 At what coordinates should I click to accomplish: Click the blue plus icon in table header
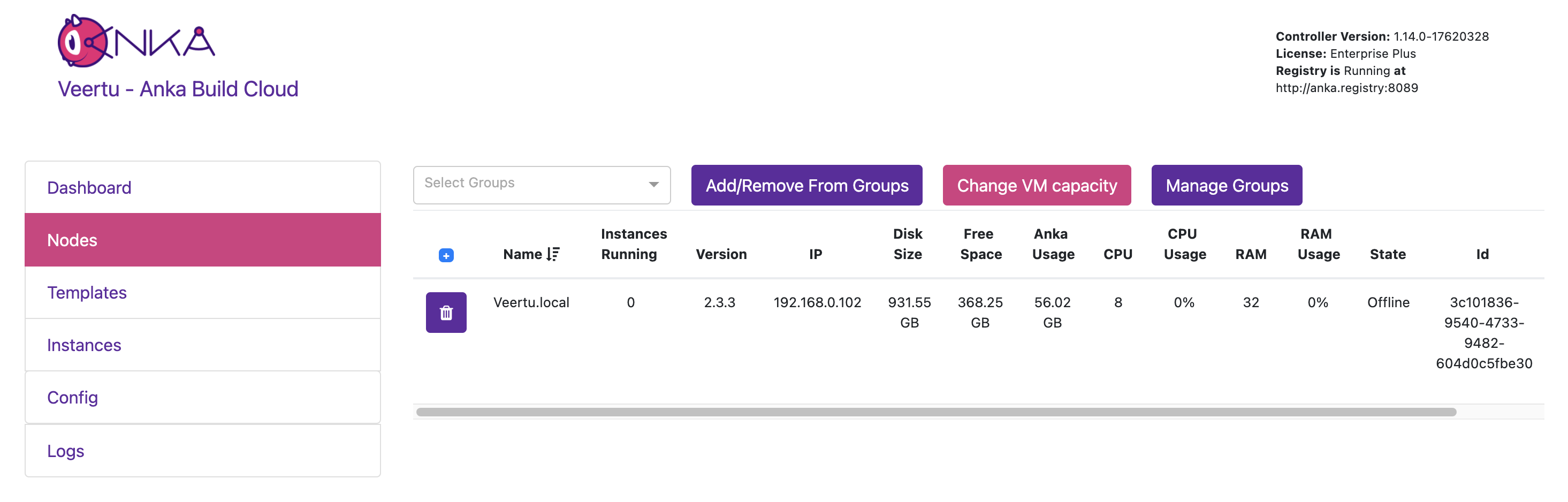(x=446, y=256)
